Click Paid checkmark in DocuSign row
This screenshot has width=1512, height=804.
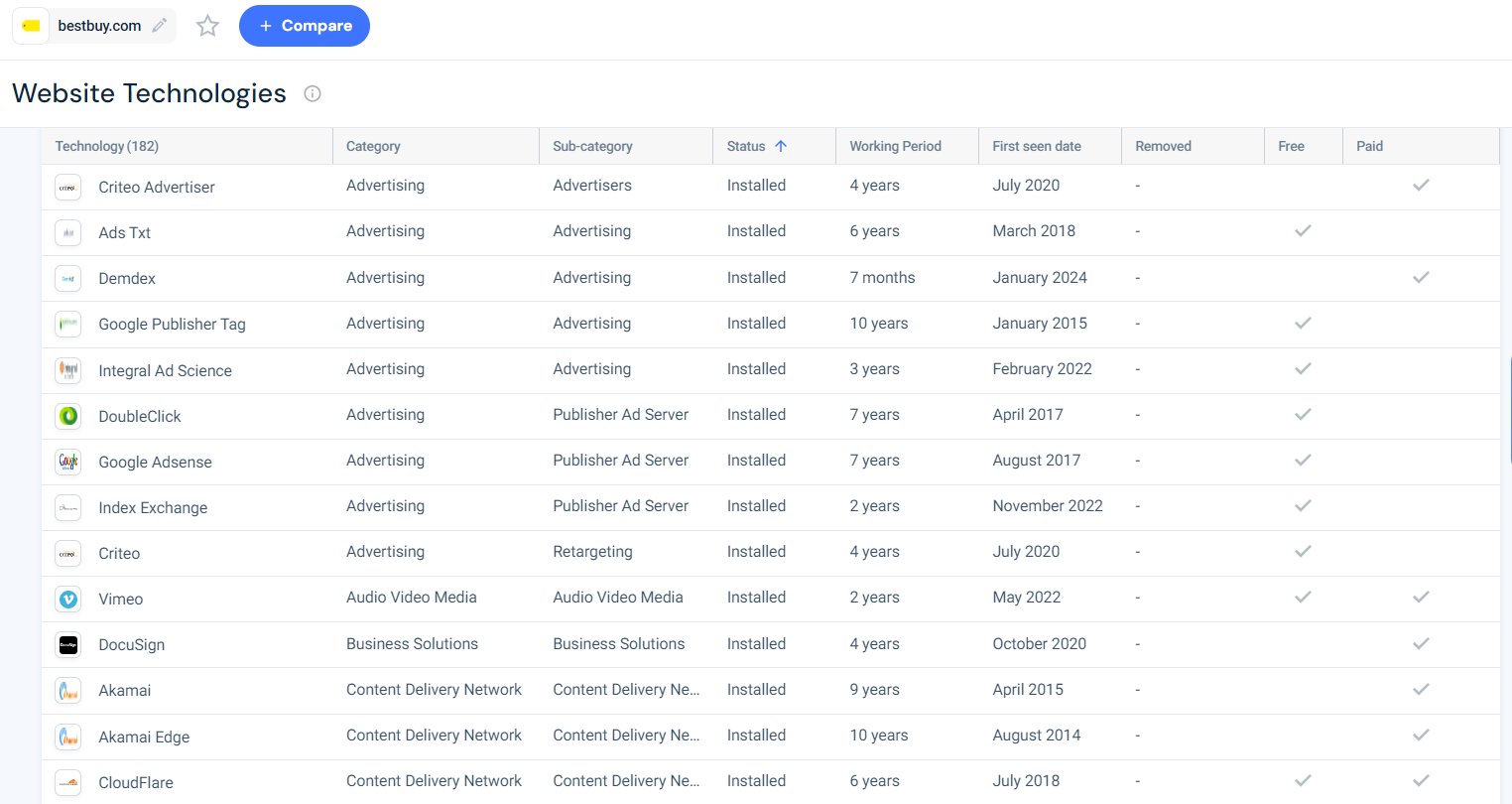click(1421, 643)
